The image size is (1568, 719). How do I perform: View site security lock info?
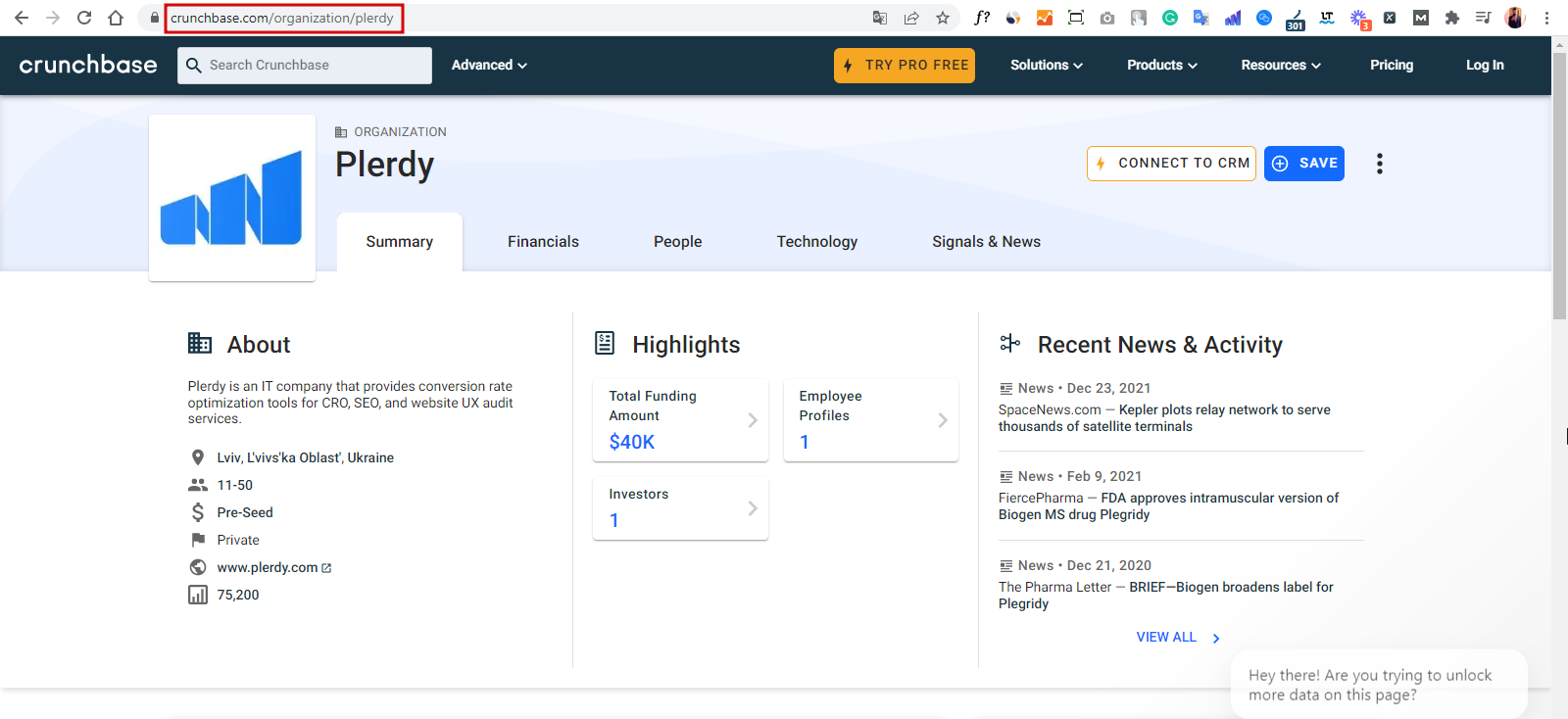(155, 18)
